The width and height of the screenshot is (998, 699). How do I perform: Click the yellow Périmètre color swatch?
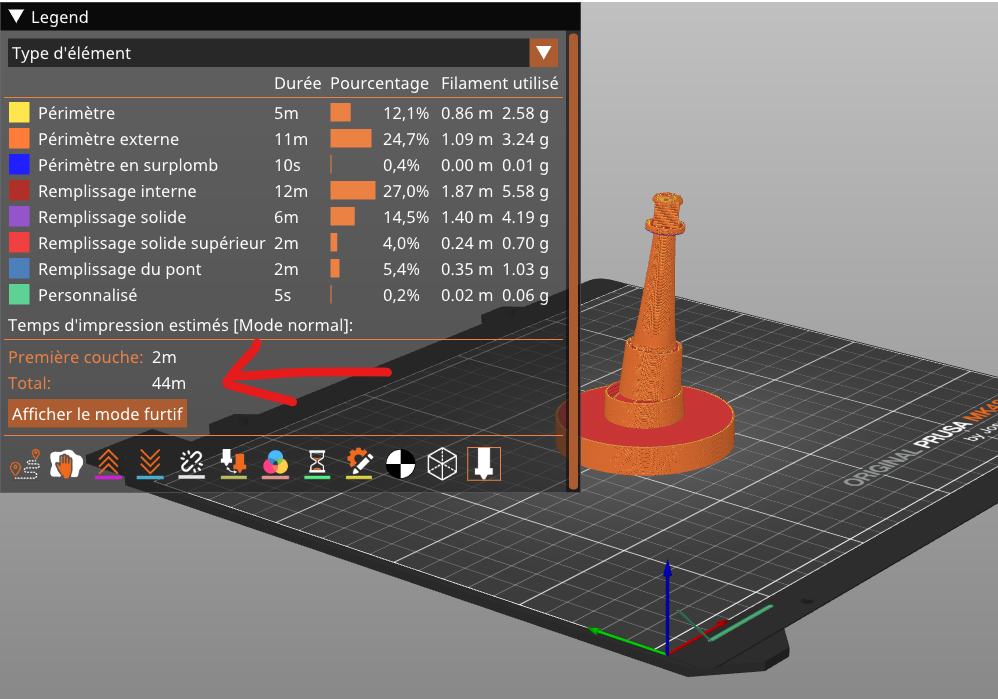[x=19, y=113]
